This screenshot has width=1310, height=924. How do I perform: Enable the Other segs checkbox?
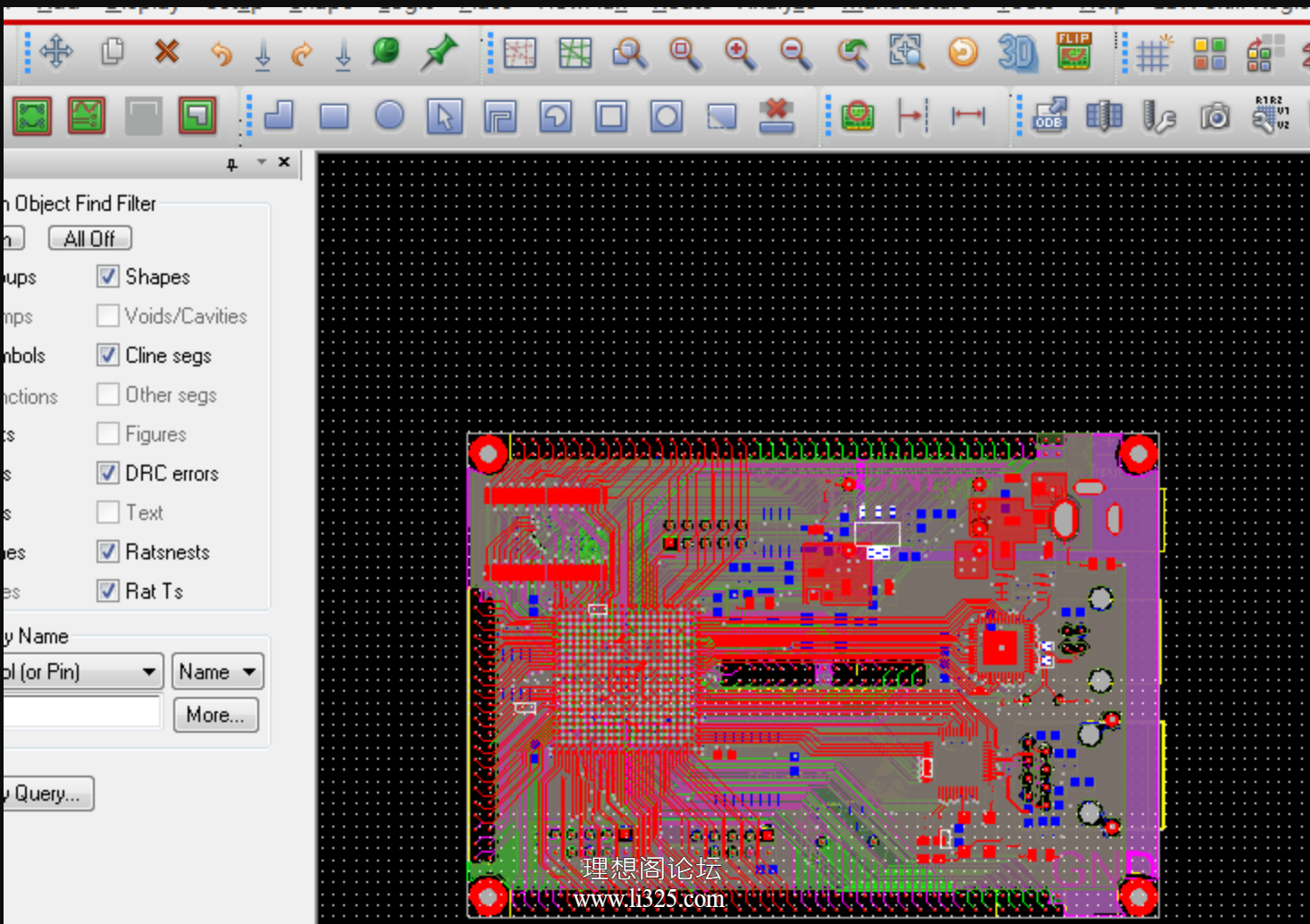point(108,395)
